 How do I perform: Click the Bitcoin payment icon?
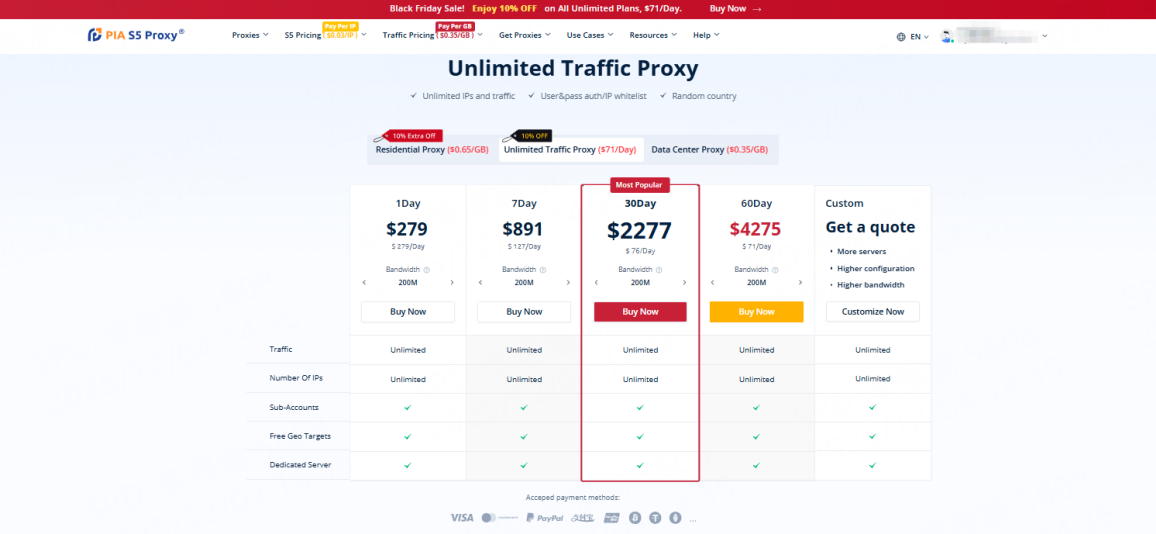point(633,518)
